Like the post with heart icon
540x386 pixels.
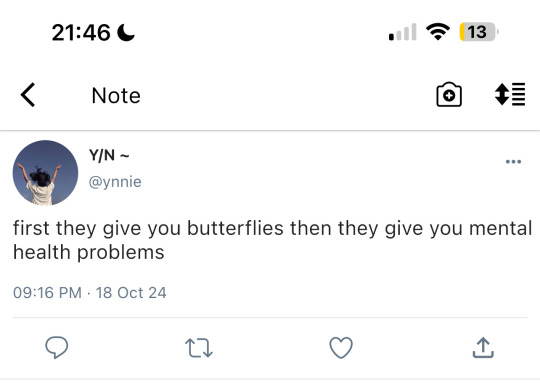341,347
